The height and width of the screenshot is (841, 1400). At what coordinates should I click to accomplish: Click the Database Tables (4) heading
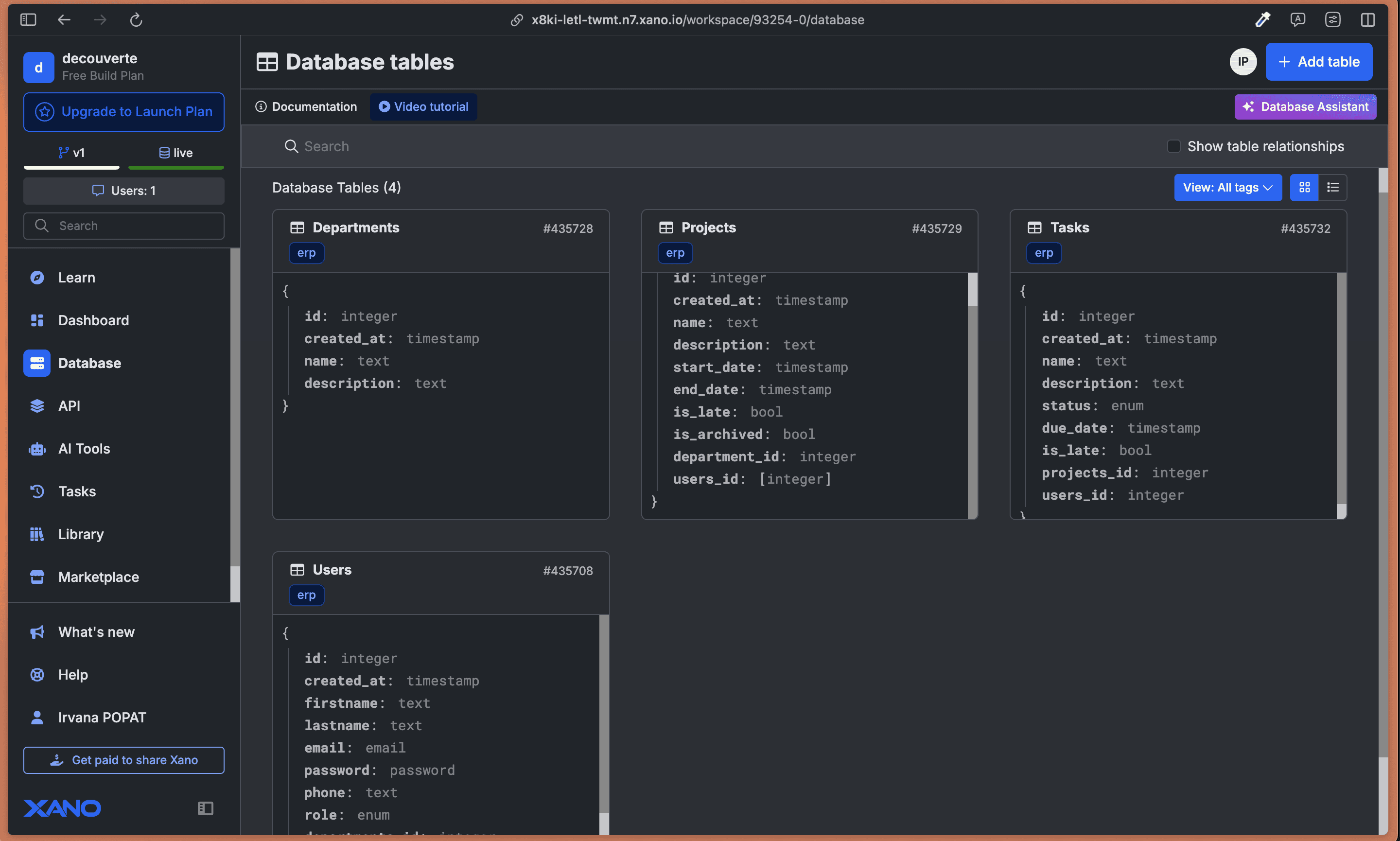pos(336,188)
